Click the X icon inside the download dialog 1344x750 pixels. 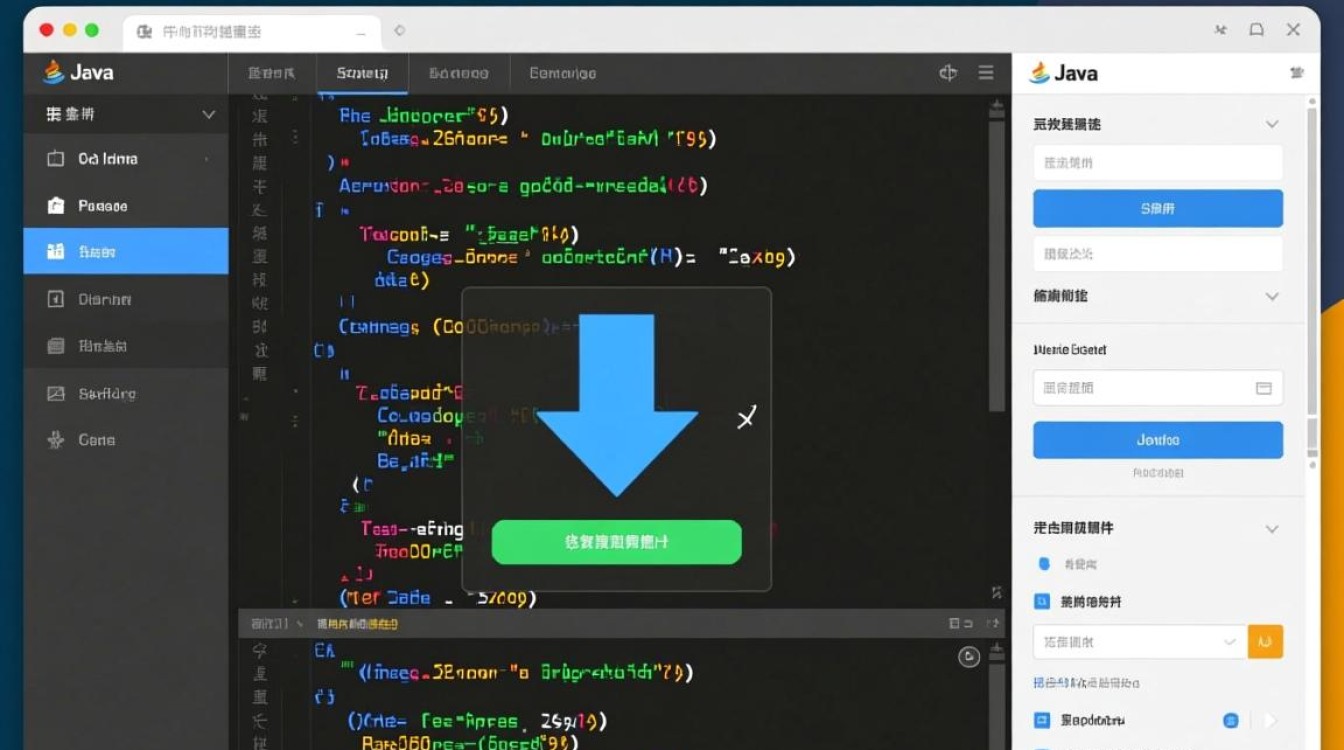click(x=746, y=418)
